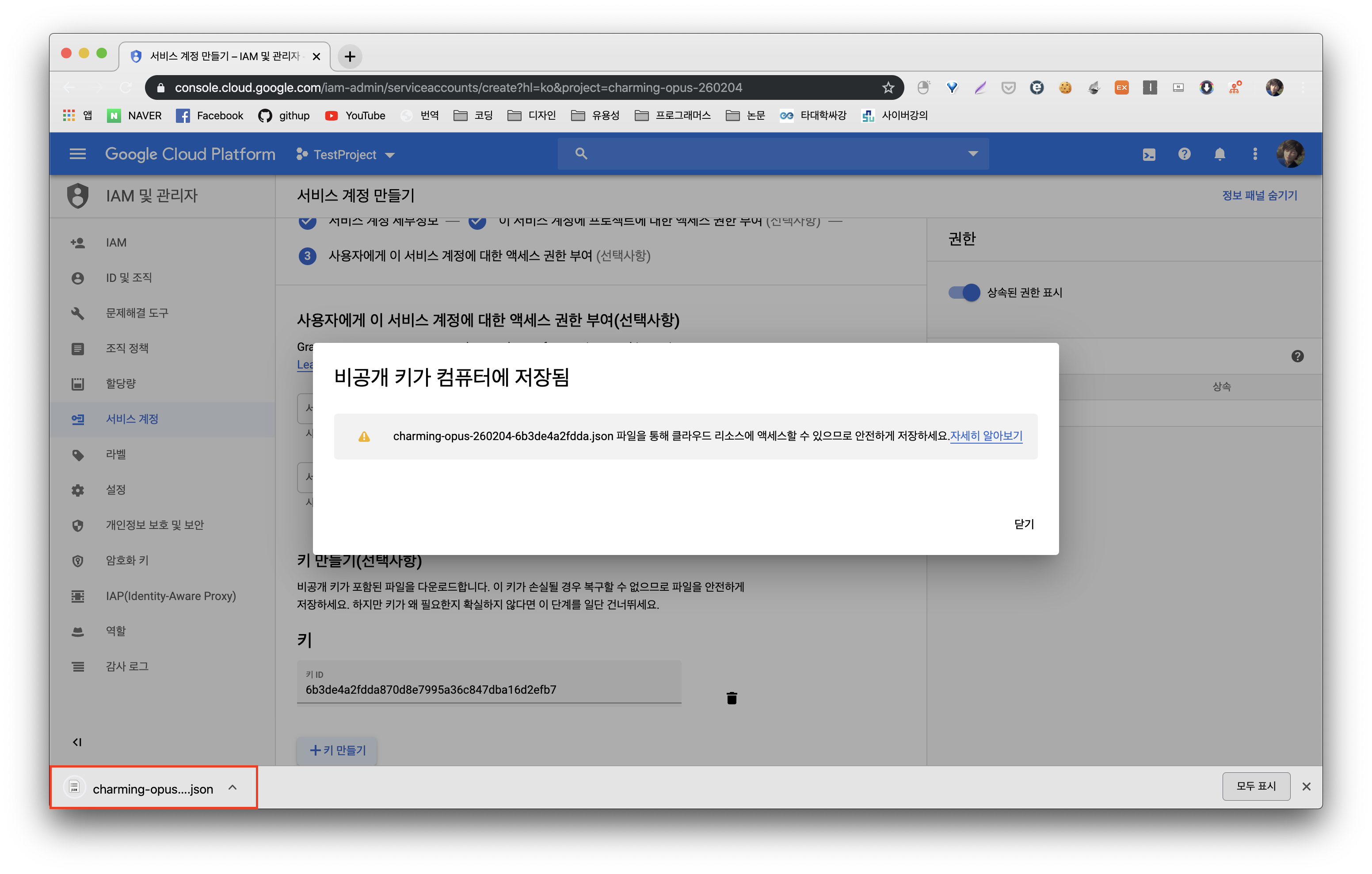Open the Cloud Shell terminal icon
Viewport: 1372px width, 874px height.
[1149, 154]
